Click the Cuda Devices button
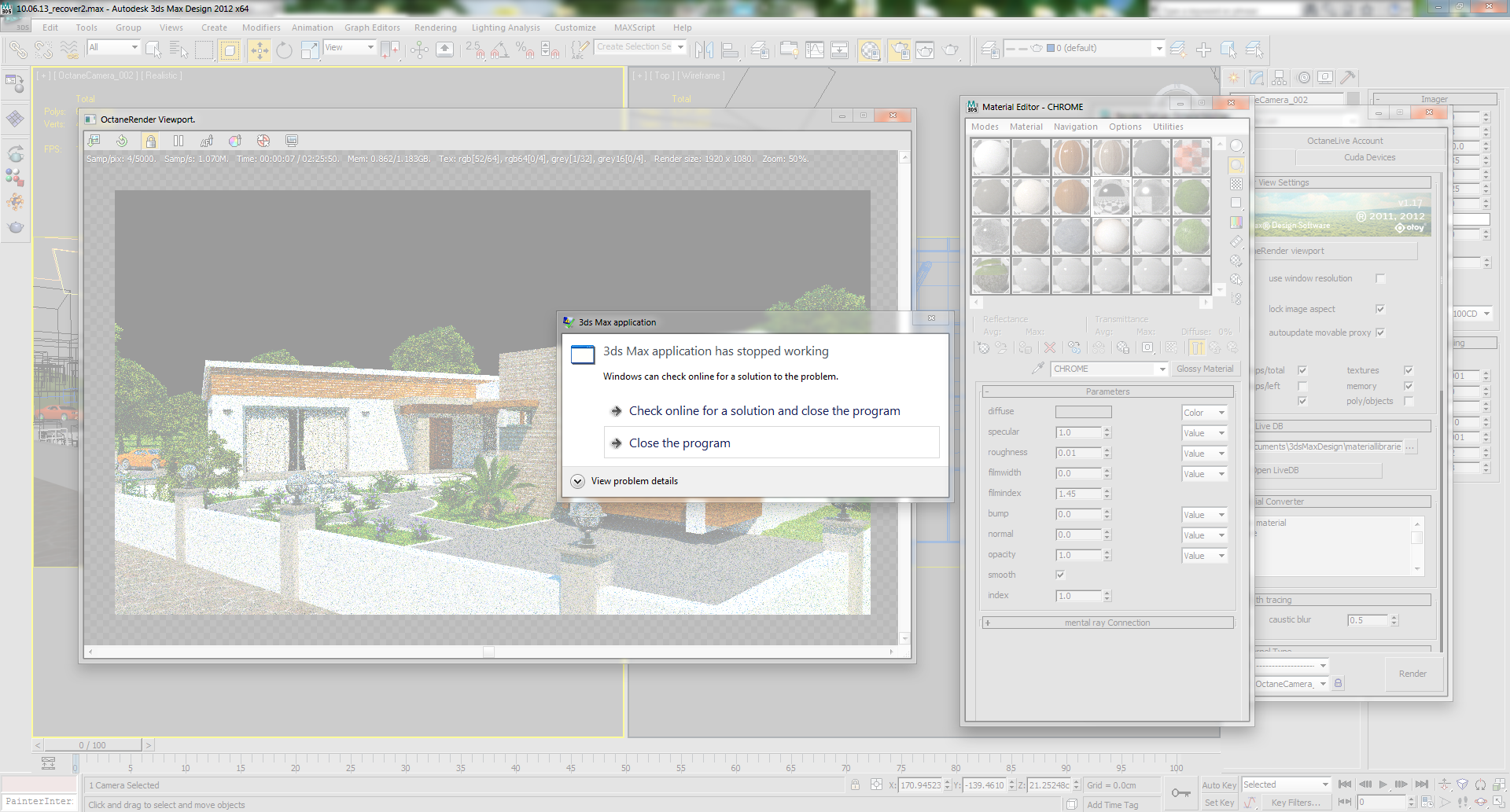Screen dimensions: 1510x812 coord(1369,157)
